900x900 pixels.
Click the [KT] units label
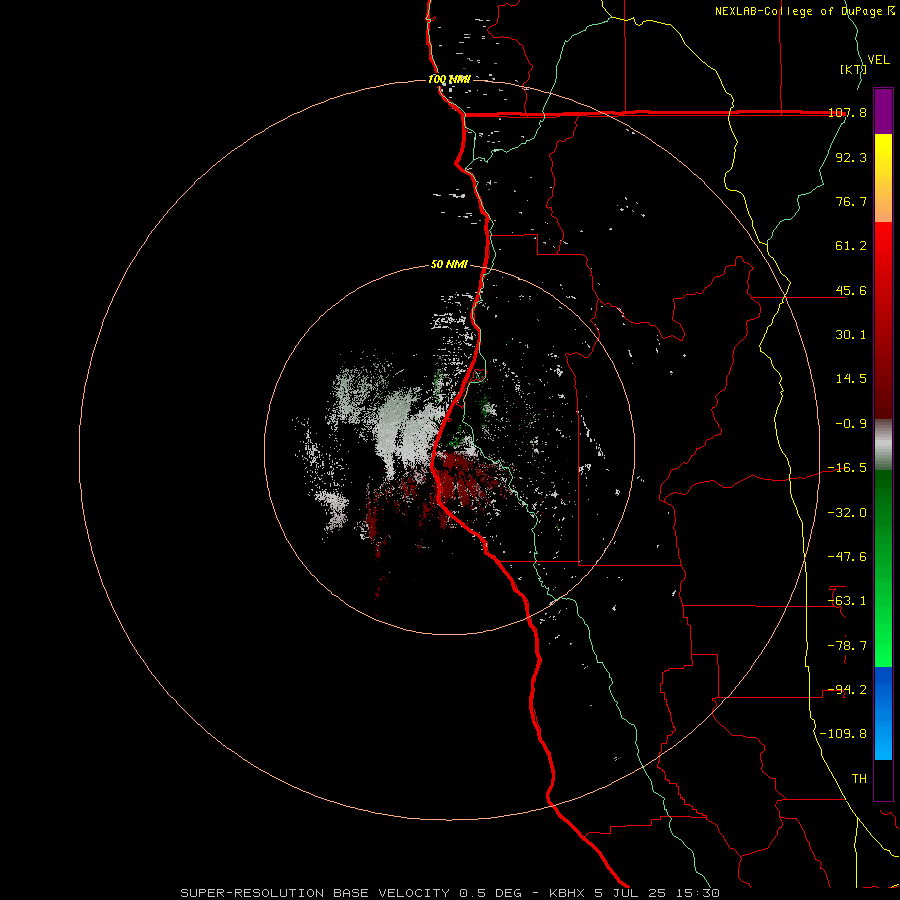853,69
